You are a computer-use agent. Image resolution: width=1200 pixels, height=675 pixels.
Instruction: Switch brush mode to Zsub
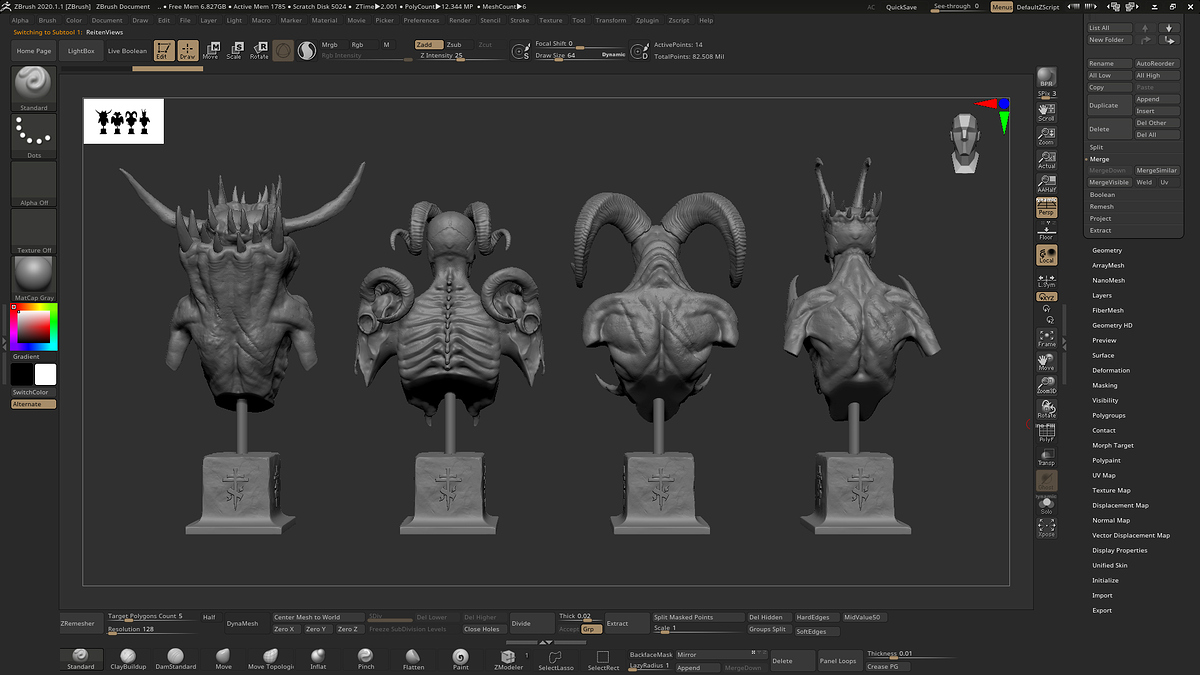point(454,45)
